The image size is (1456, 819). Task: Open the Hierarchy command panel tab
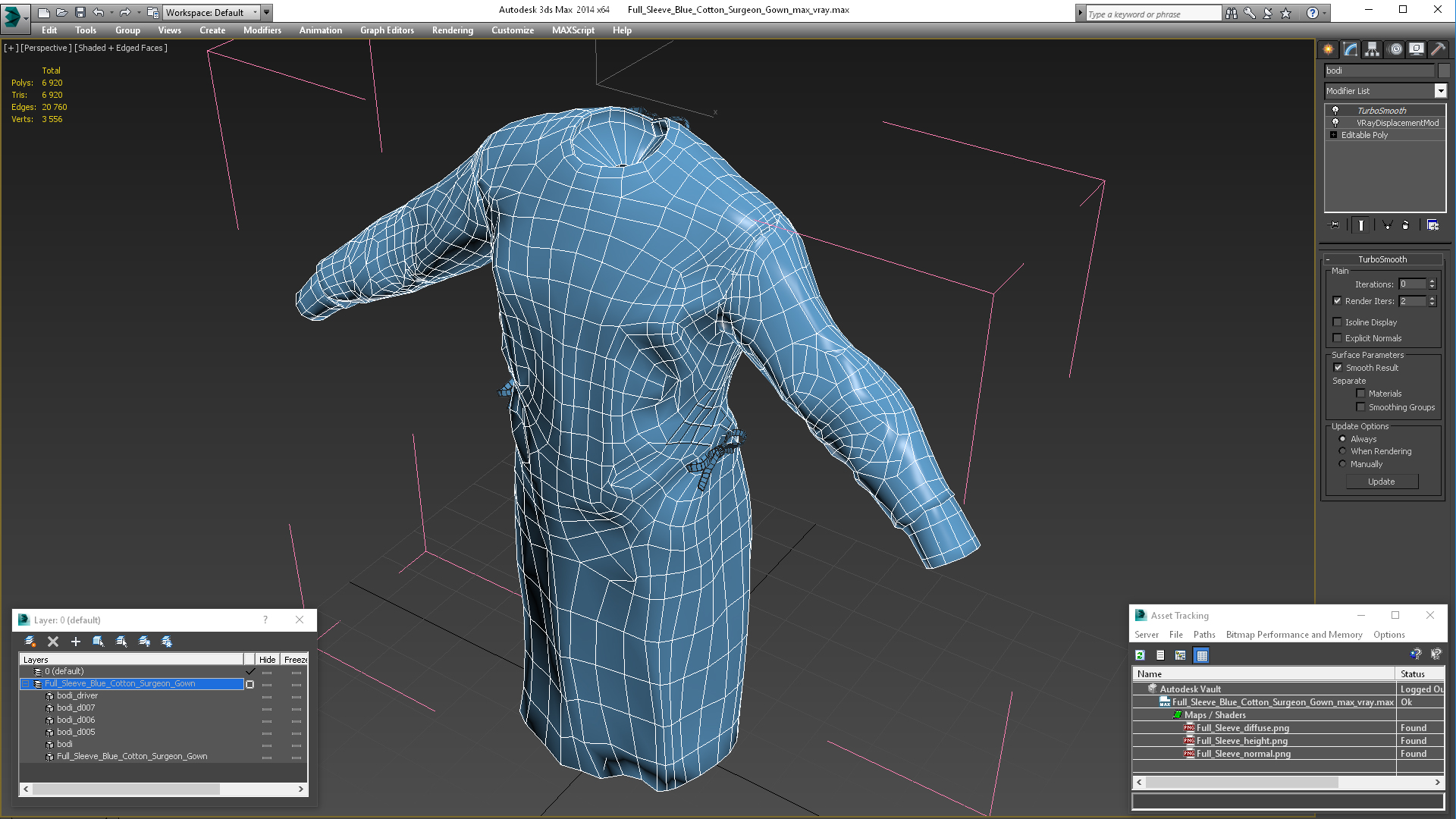click(1373, 49)
